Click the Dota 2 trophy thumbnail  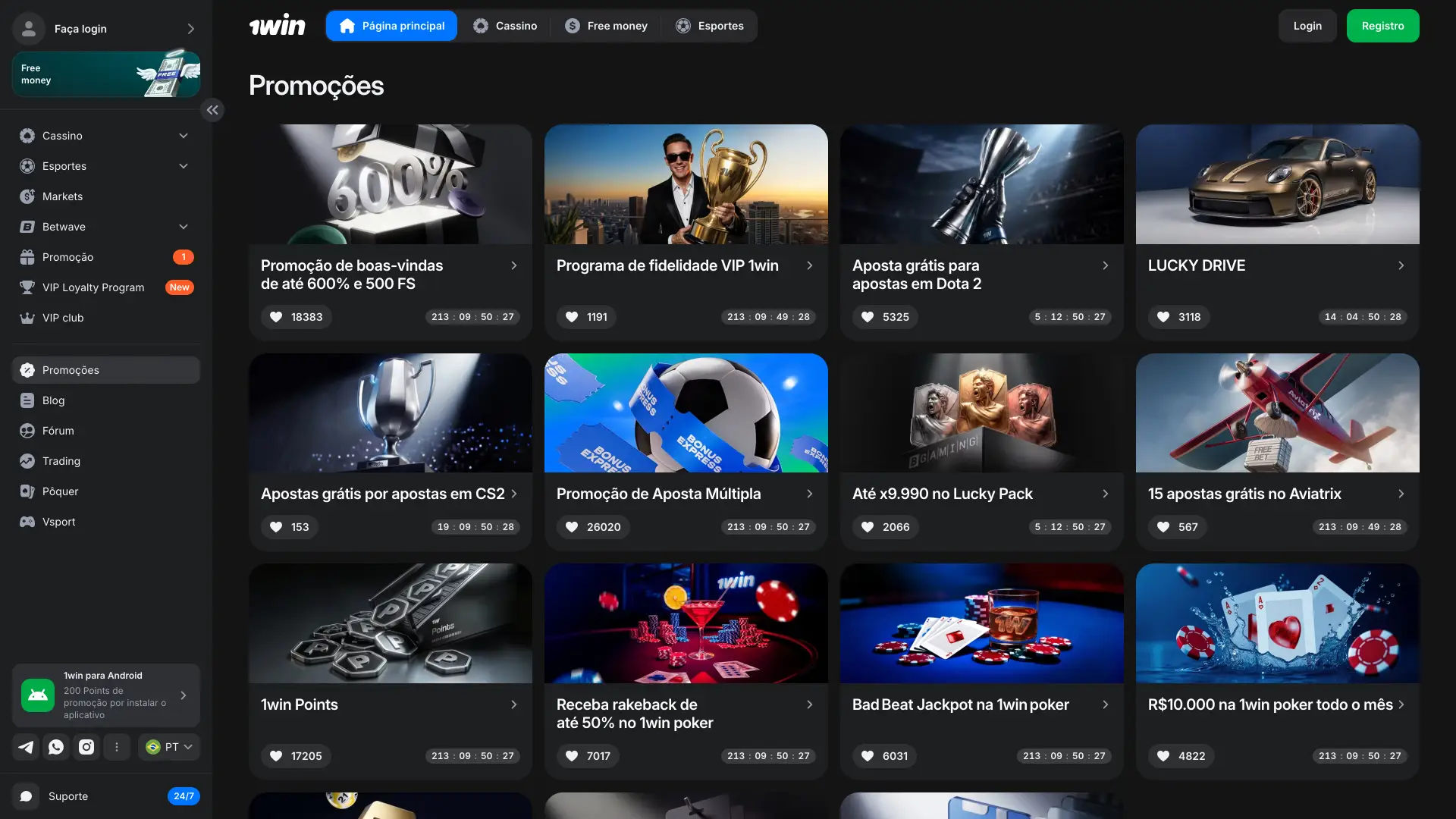[x=982, y=184]
